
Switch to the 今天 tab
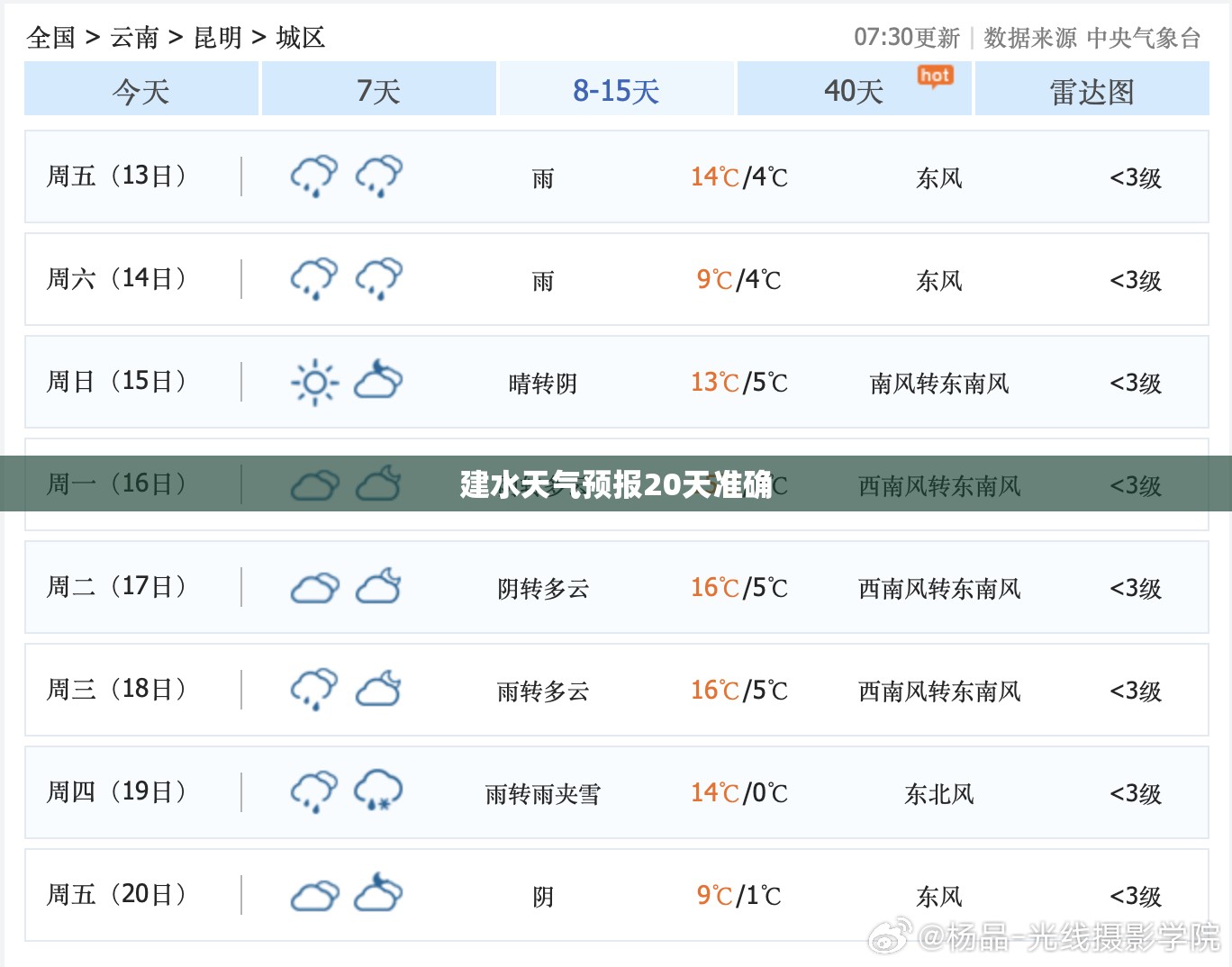click(x=141, y=89)
